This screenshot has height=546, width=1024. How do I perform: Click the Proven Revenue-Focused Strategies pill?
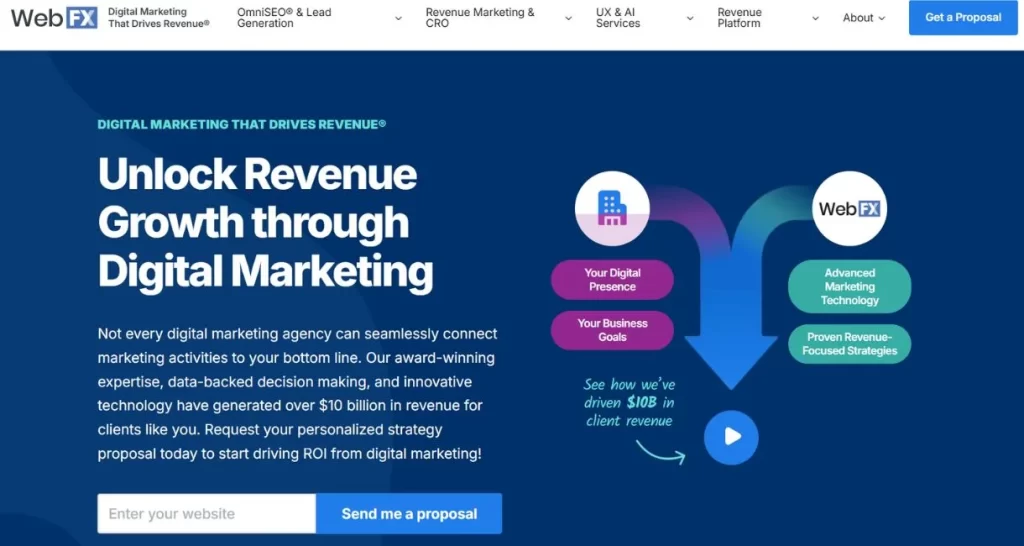pos(850,344)
